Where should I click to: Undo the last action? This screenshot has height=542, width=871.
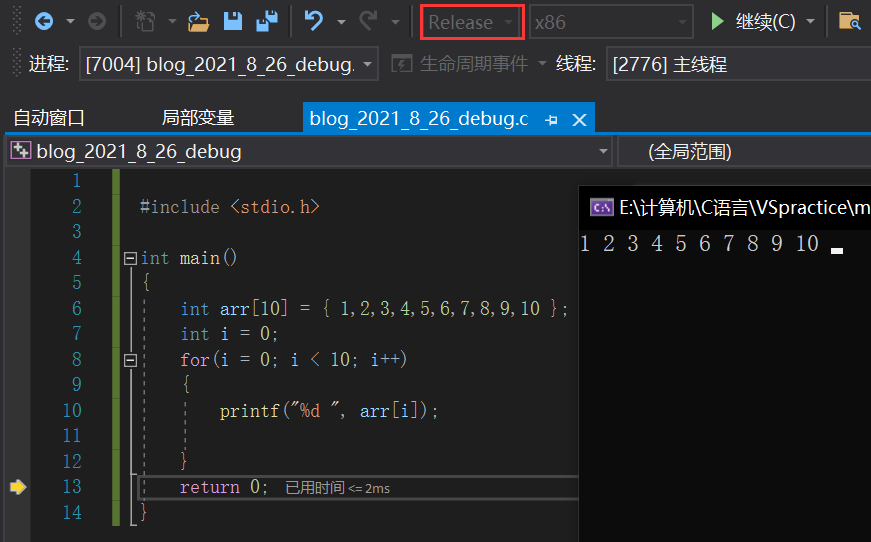tap(314, 22)
